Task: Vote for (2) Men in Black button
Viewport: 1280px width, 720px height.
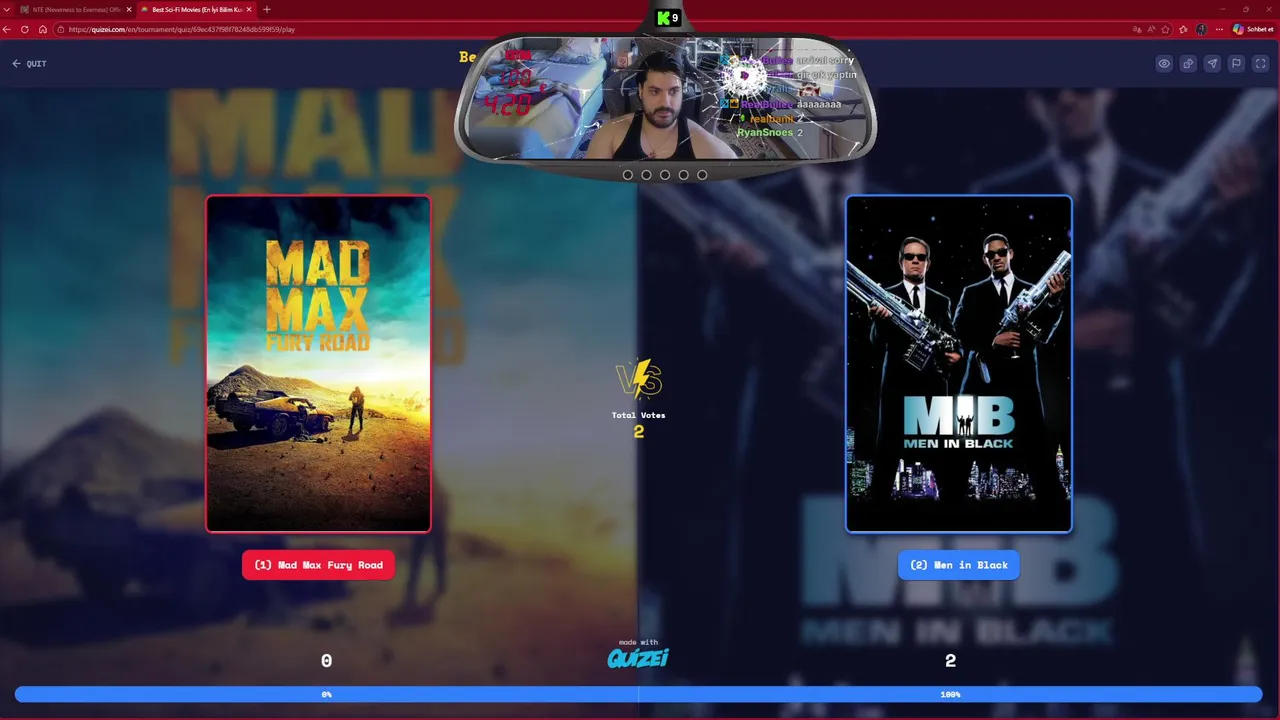Action: point(958,565)
